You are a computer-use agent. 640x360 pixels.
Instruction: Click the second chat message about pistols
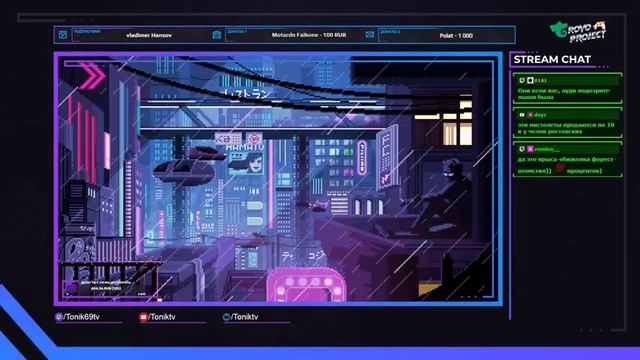566,128
